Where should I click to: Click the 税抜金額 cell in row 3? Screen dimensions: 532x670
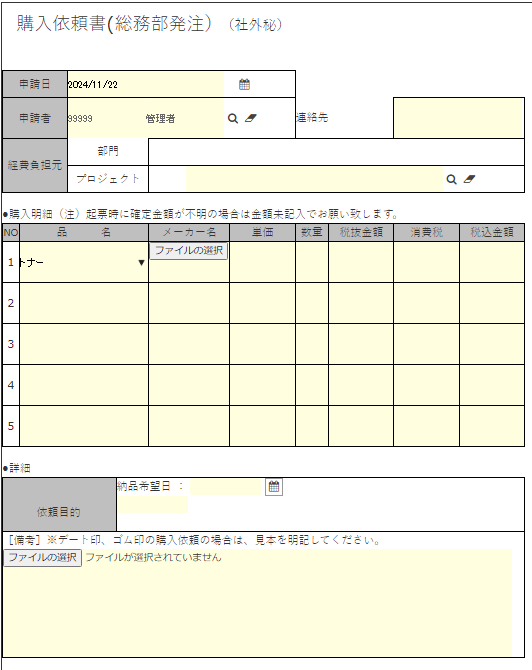(361, 344)
